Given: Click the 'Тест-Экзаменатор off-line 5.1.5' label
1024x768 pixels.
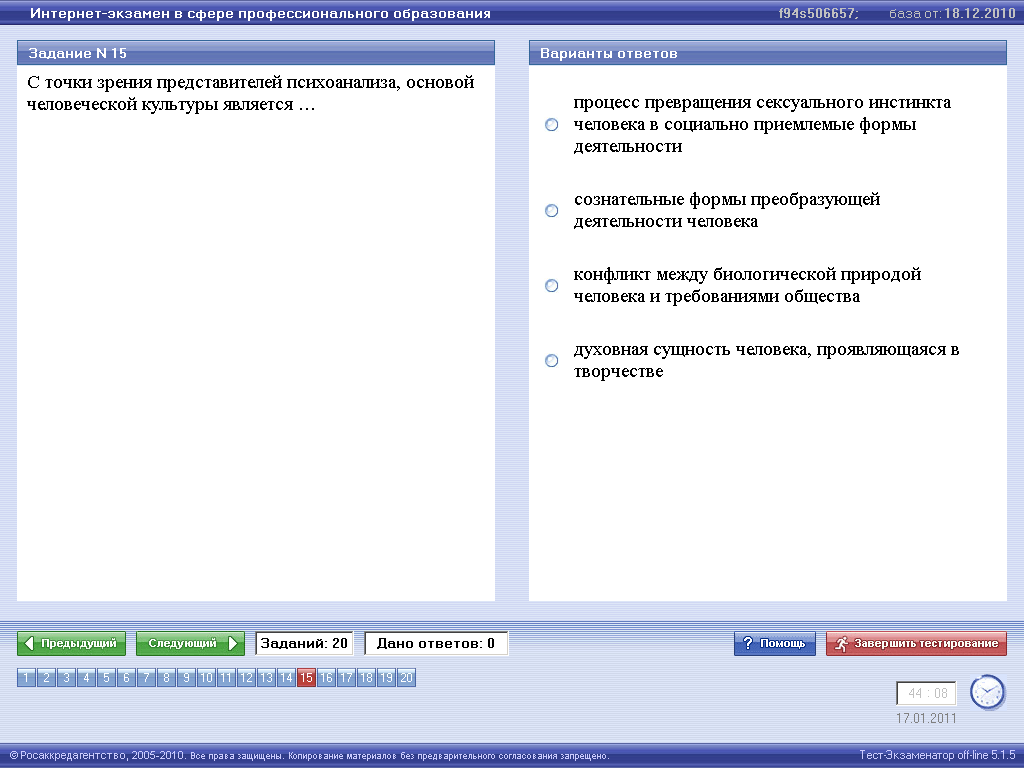Looking at the screenshot, I should (x=937, y=754).
